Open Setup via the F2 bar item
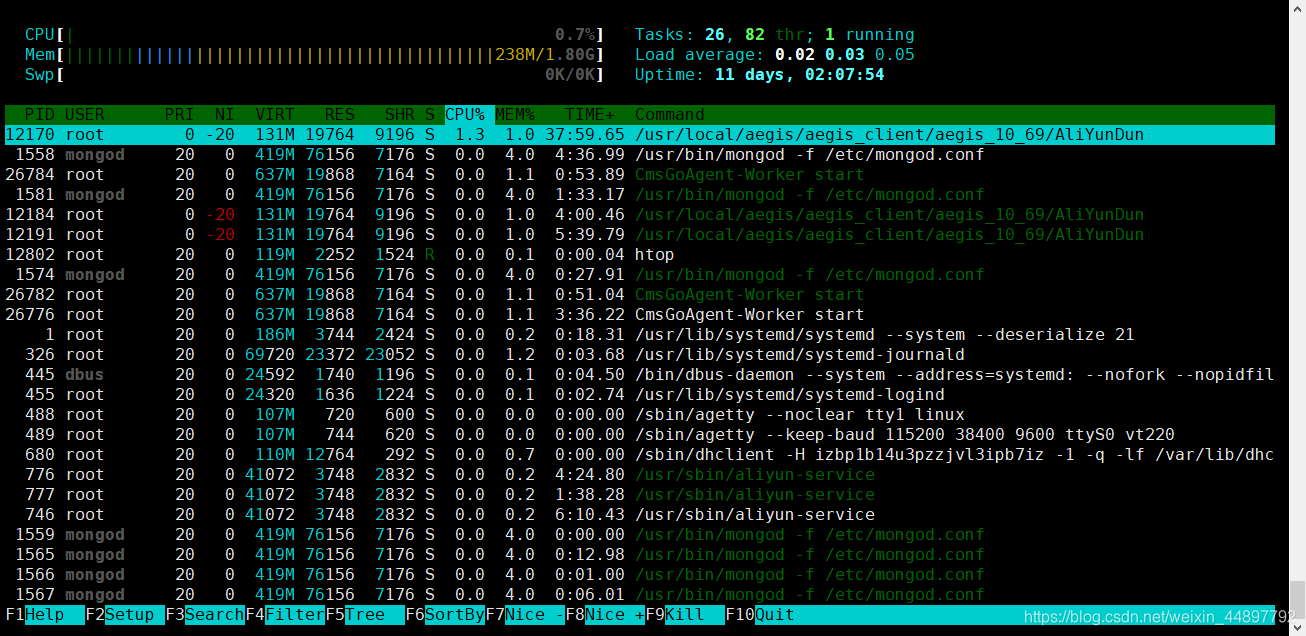The height and width of the screenshot is (636, 1306). 125,615
